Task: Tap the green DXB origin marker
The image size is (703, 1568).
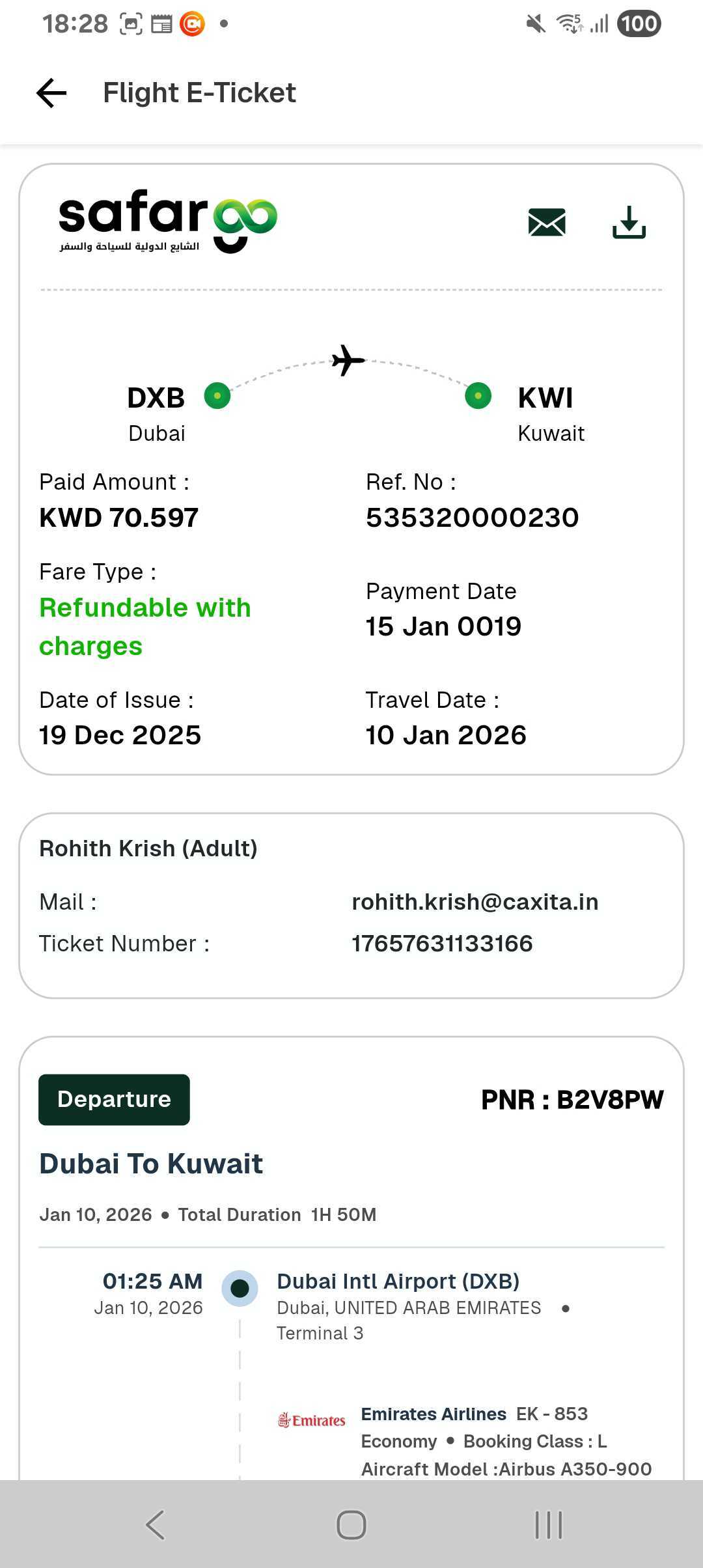Action: (x=217, y=396)
